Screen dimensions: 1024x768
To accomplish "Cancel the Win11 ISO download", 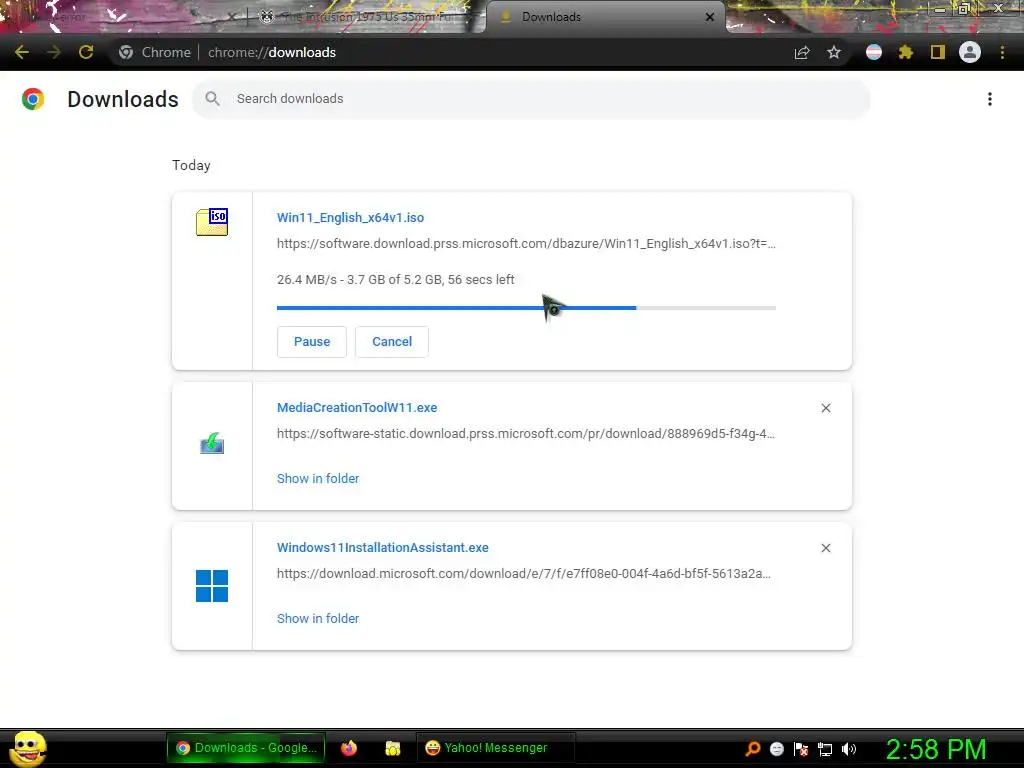I will pyautogui.click(x=392, y=342).
